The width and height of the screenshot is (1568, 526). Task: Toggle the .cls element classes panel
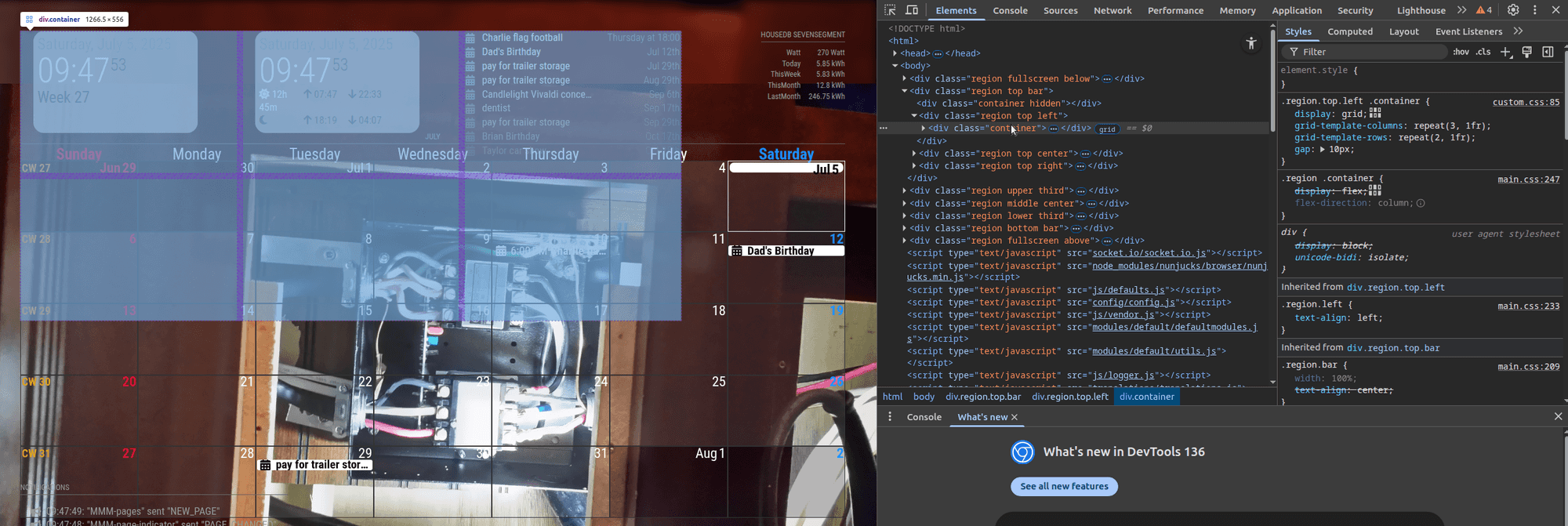coord(1483,52)
